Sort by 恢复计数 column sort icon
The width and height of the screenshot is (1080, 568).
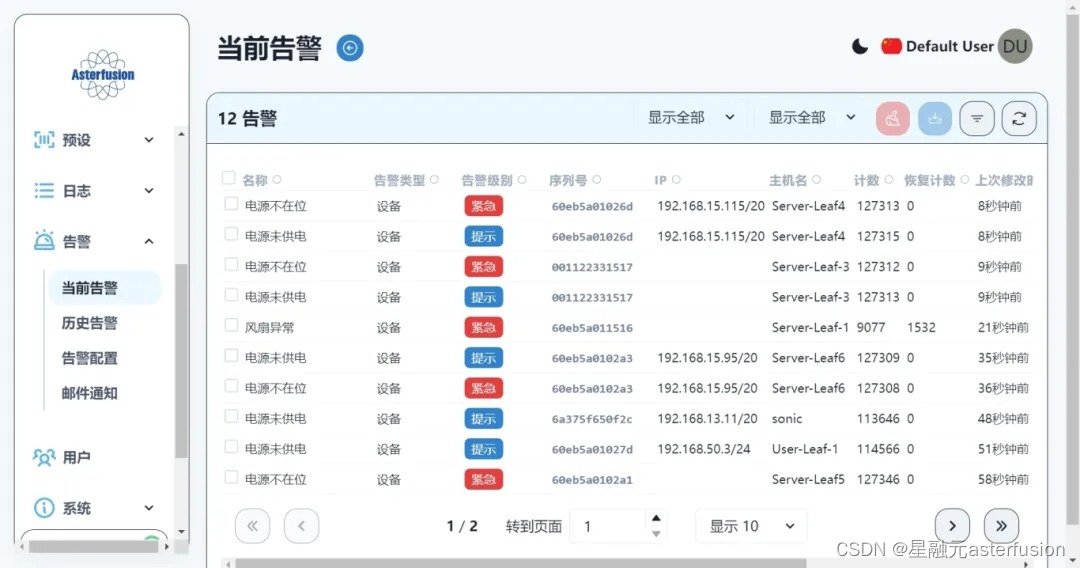tap(965, 180)
